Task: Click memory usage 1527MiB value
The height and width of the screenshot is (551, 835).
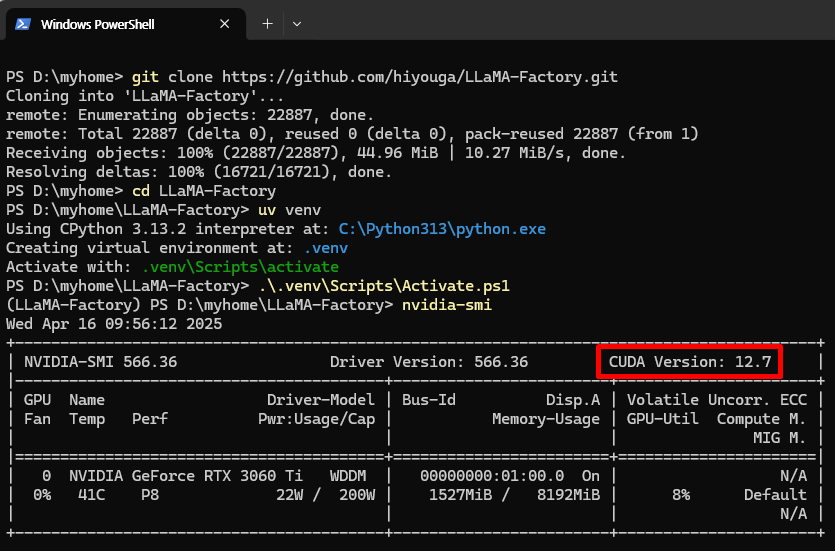Action: [461, 495]
